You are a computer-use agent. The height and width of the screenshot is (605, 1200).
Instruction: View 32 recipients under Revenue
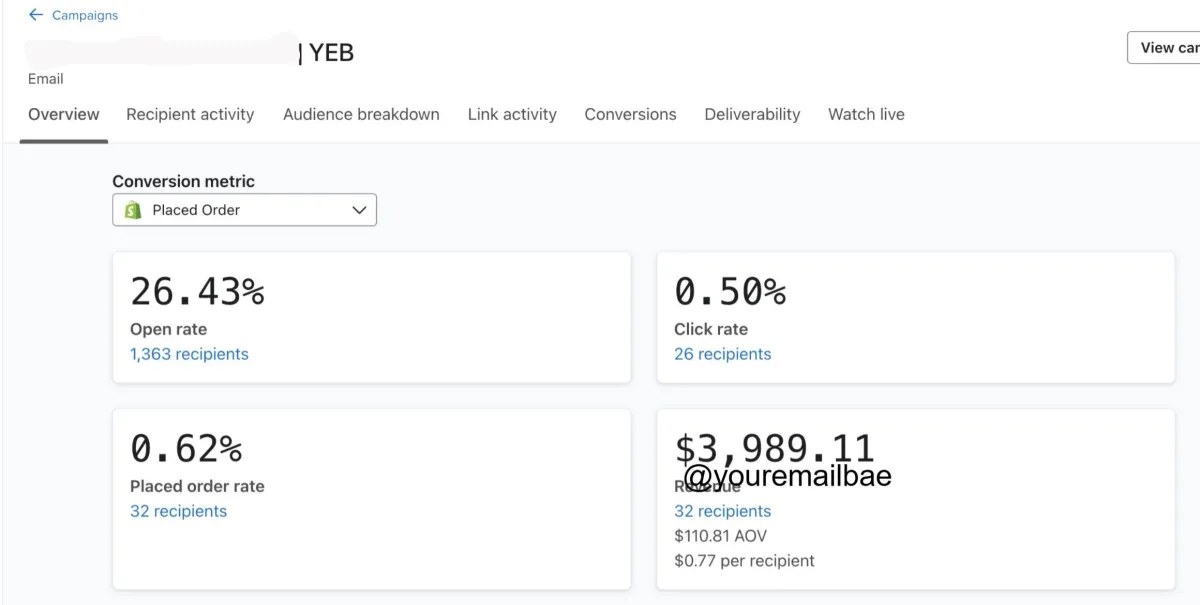[722, 511]
